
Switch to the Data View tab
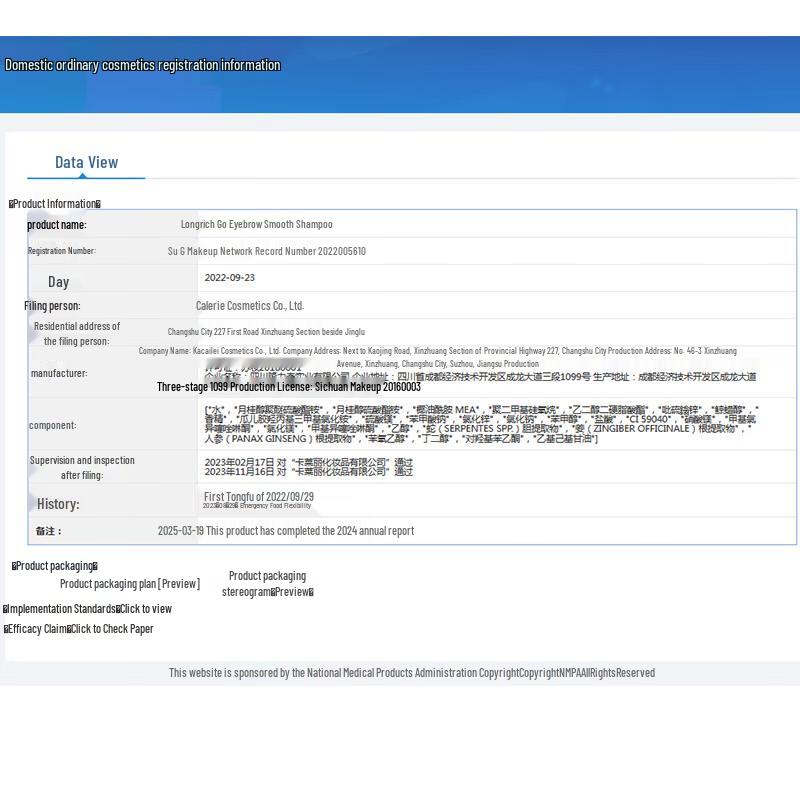tap(86, 162)
